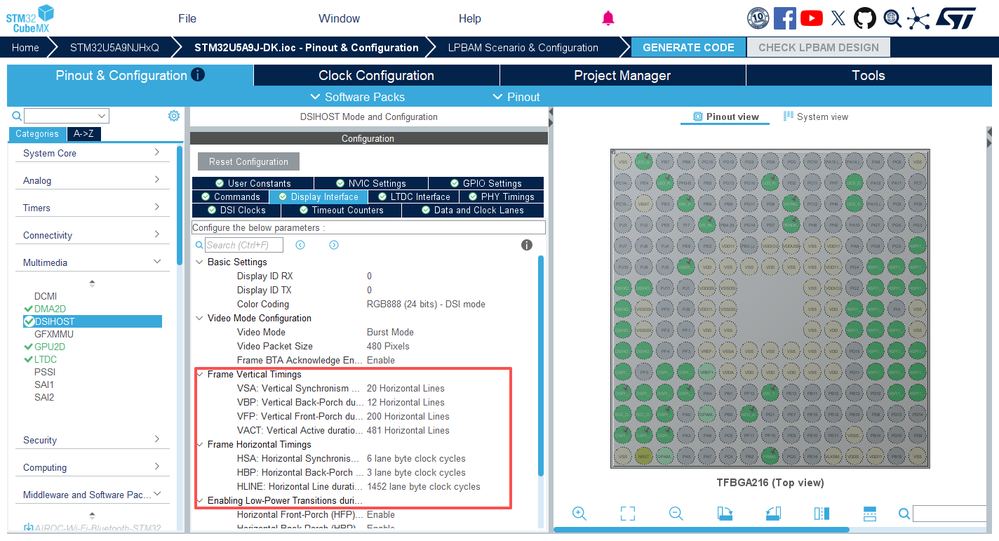Open the Help menu
999x541 pixels.
coord(470,18)
